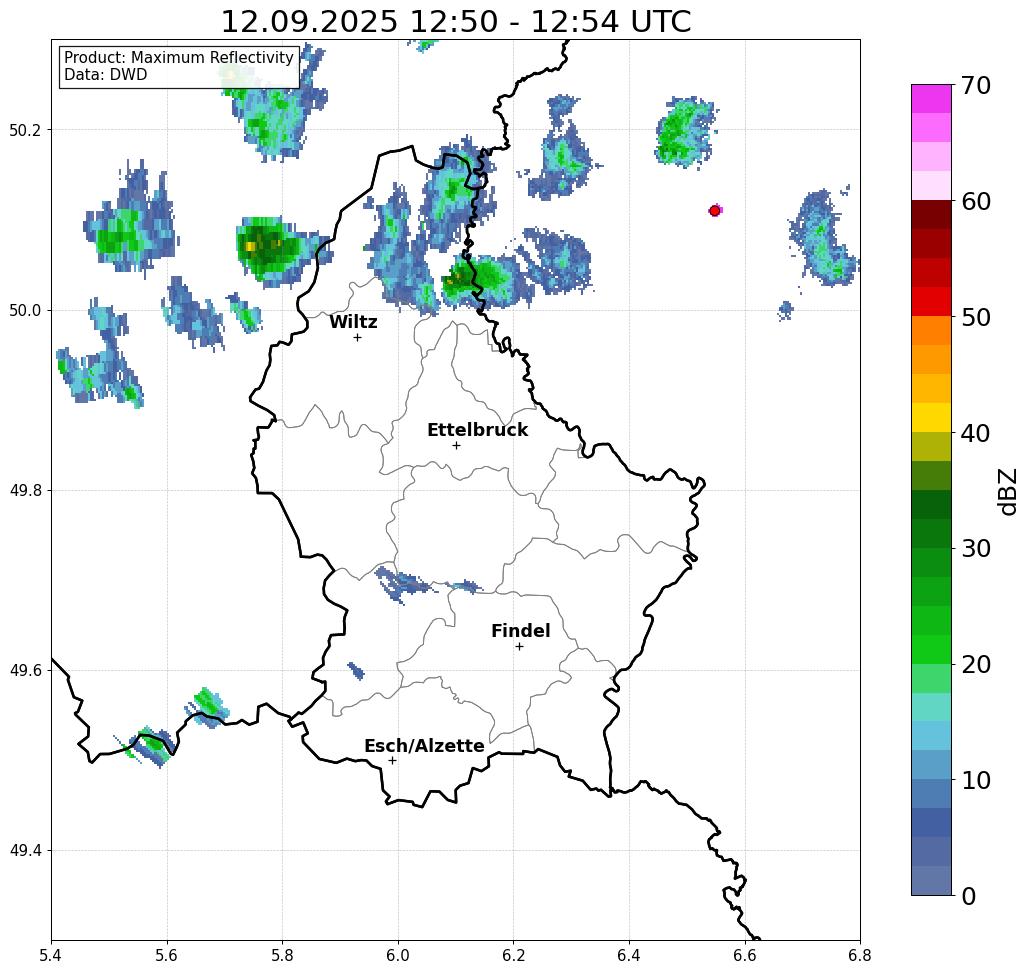Click the longitude tick label 6.4

click(629, 955)
